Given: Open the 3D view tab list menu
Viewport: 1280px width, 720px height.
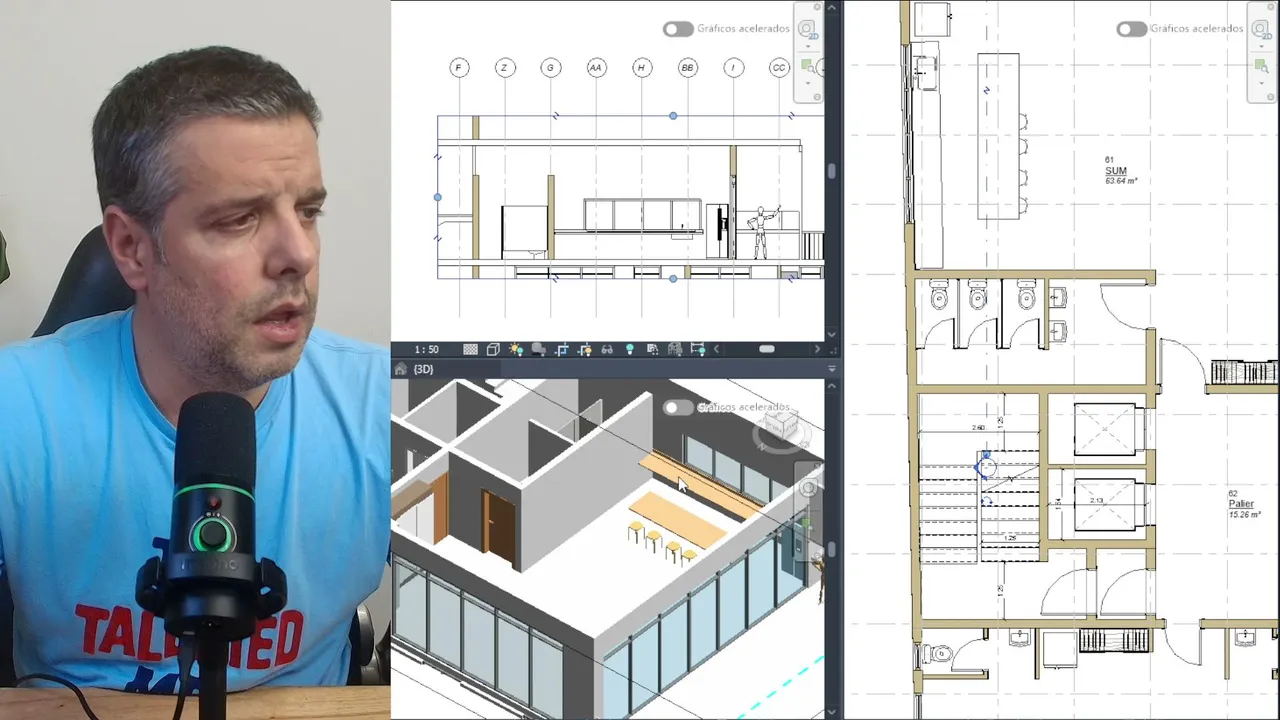Looking at the screenshot, I should tap(831, 369).
